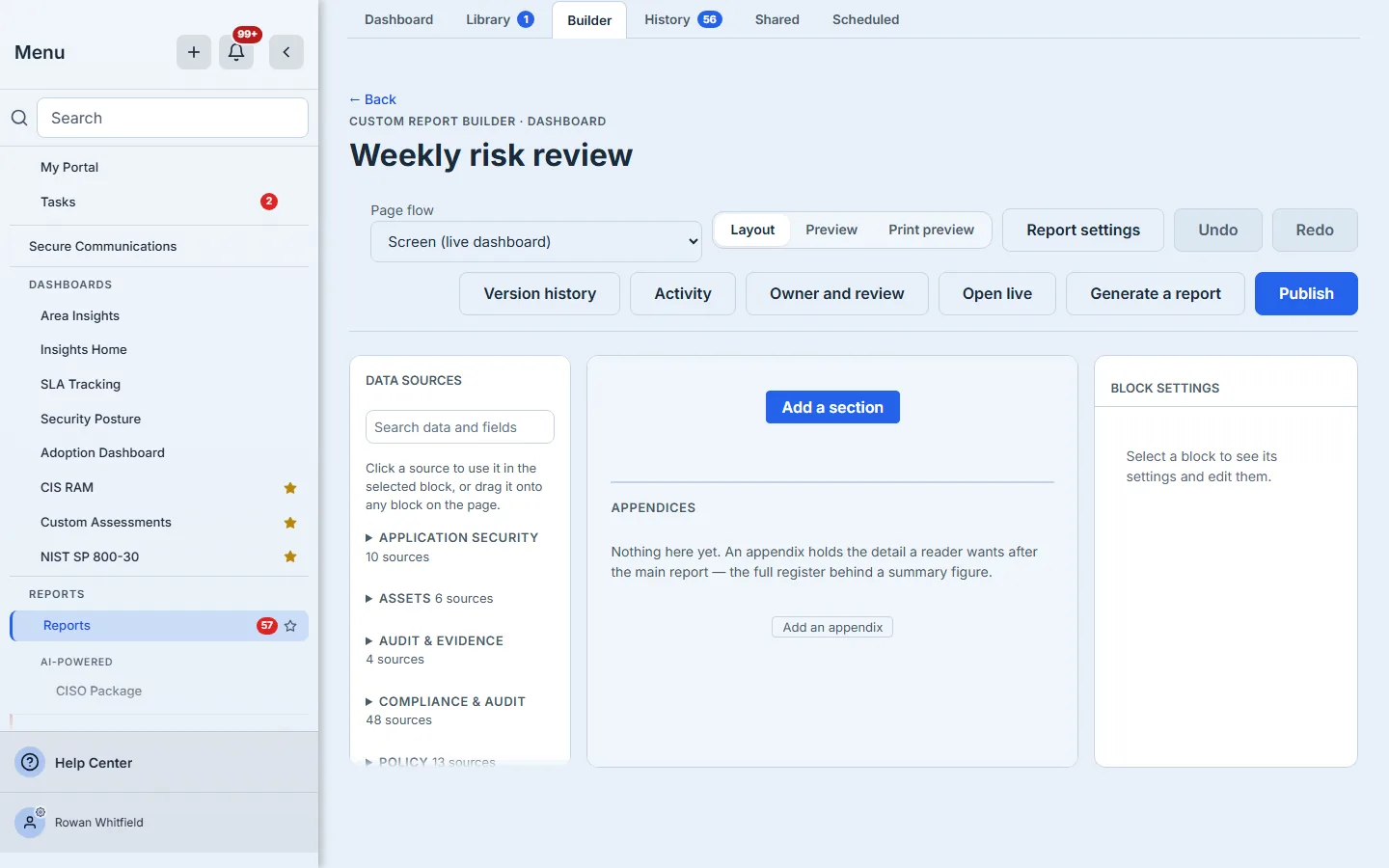Screen dimensions: 1389x868
Task: Open the Shared tab
Action: 777,19
